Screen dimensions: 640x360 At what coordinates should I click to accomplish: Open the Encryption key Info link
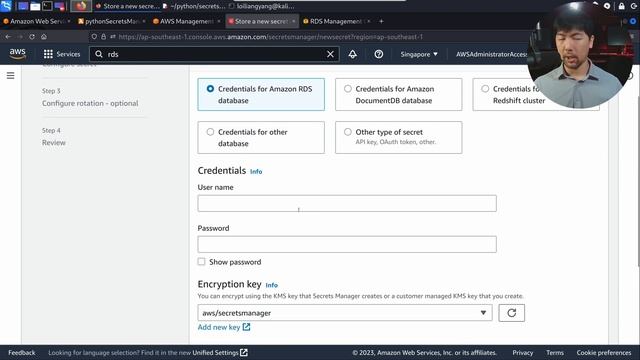(x=271, y=285)
